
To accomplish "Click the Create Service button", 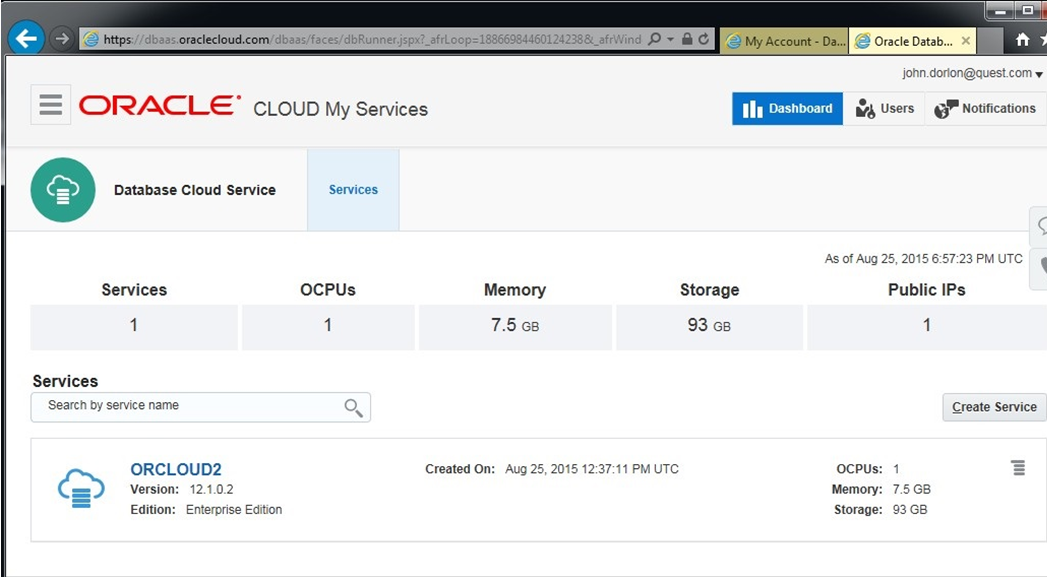I will [994, 407].
